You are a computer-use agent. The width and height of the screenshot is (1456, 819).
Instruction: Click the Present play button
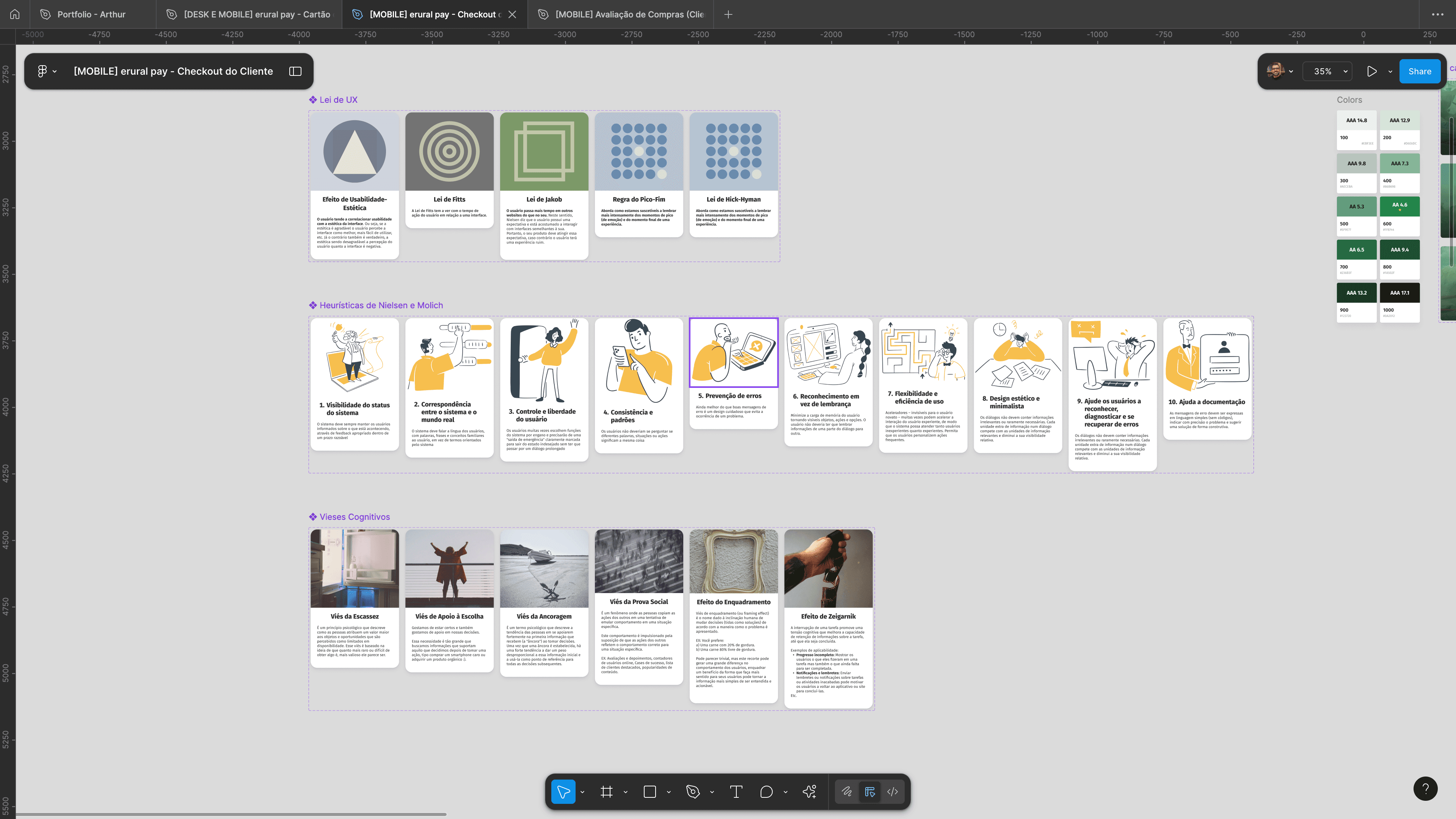point(1372,71)
